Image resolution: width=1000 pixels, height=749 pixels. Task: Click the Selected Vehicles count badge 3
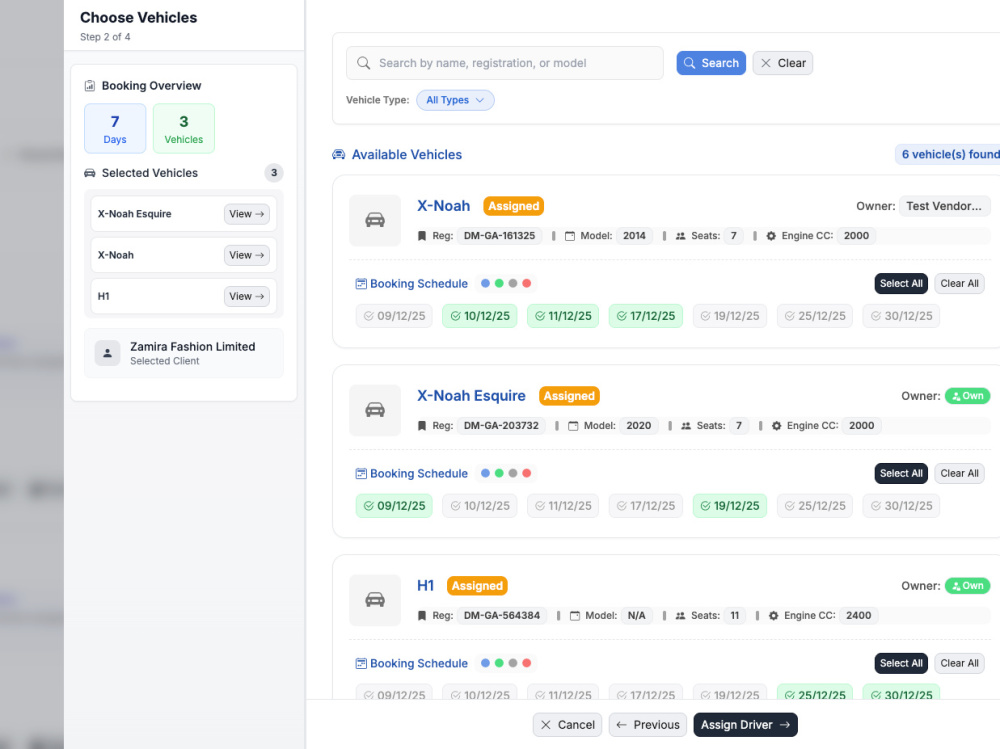(274, 173)
